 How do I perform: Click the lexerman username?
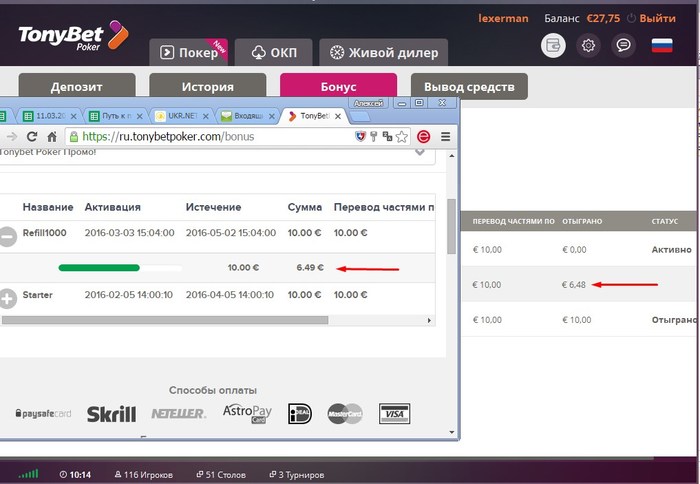coord(503,18)
